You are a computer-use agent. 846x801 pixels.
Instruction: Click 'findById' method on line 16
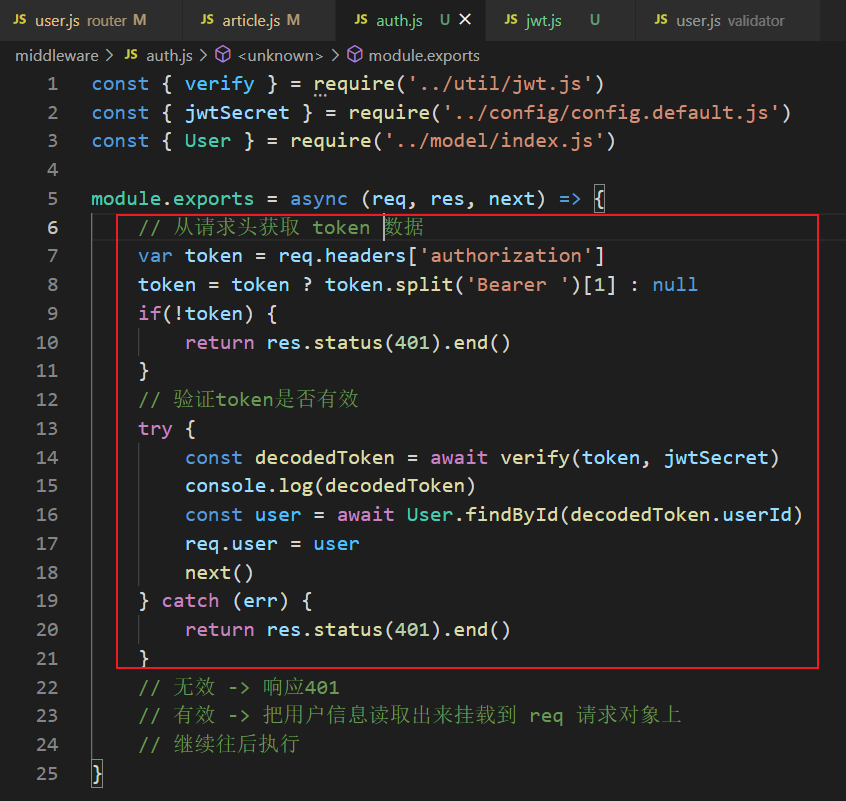click(511, 515)
